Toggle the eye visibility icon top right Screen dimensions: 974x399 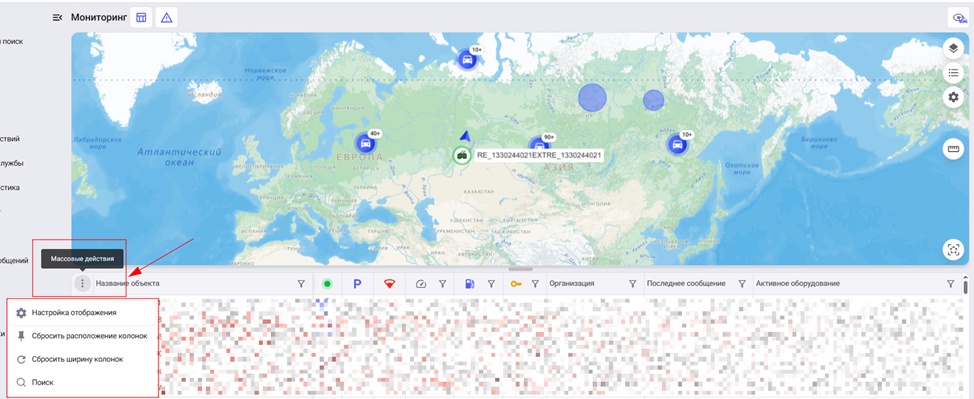click(958, 18)
